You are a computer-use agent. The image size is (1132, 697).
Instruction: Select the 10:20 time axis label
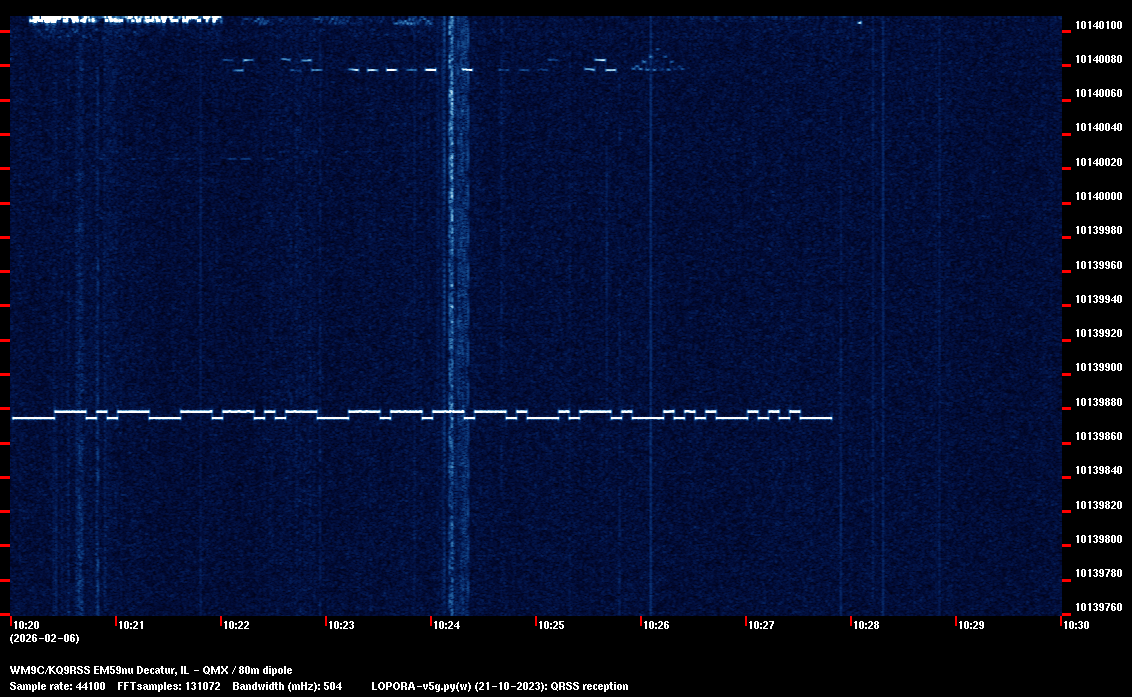(25, 625)
